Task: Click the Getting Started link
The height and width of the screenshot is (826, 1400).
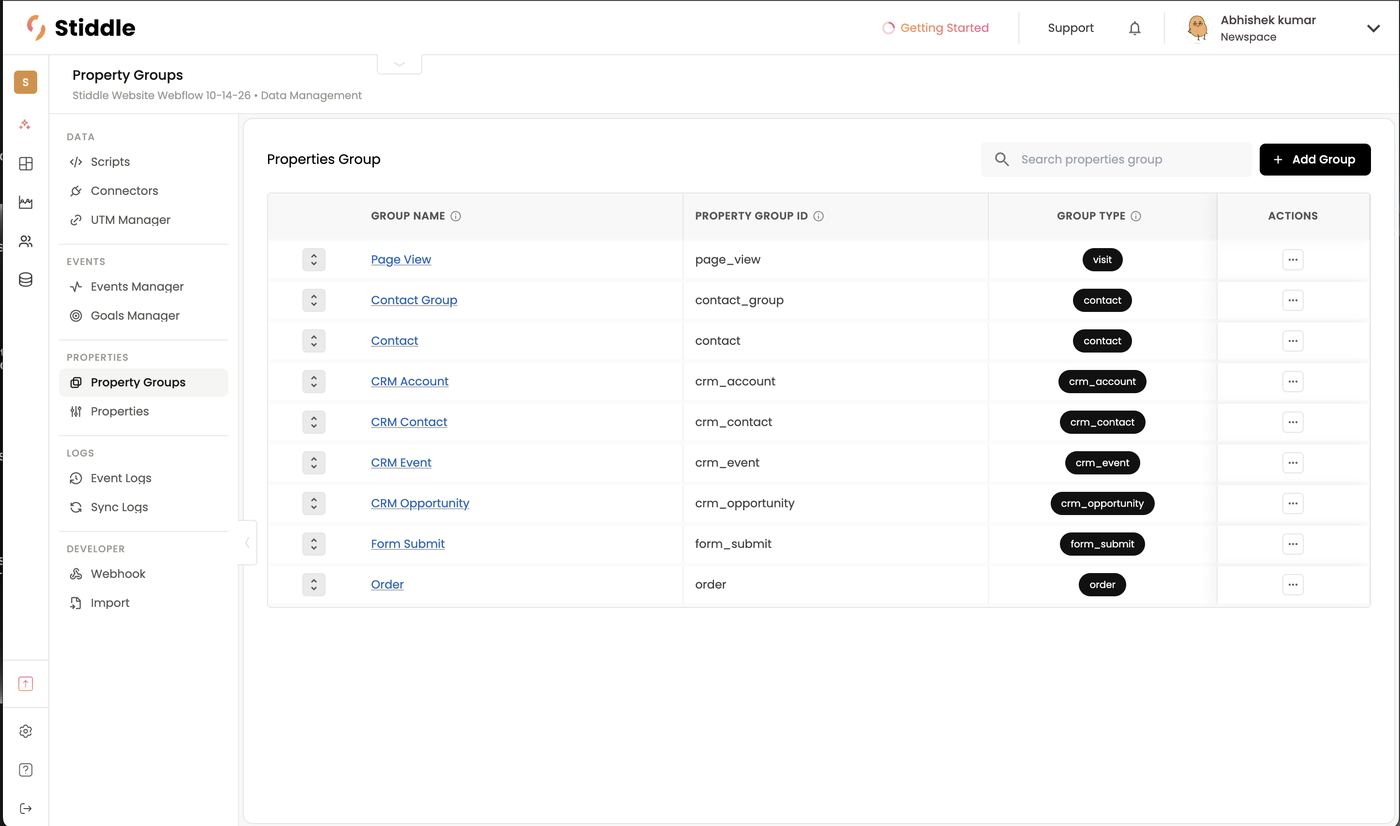Action: click(935, 28)
